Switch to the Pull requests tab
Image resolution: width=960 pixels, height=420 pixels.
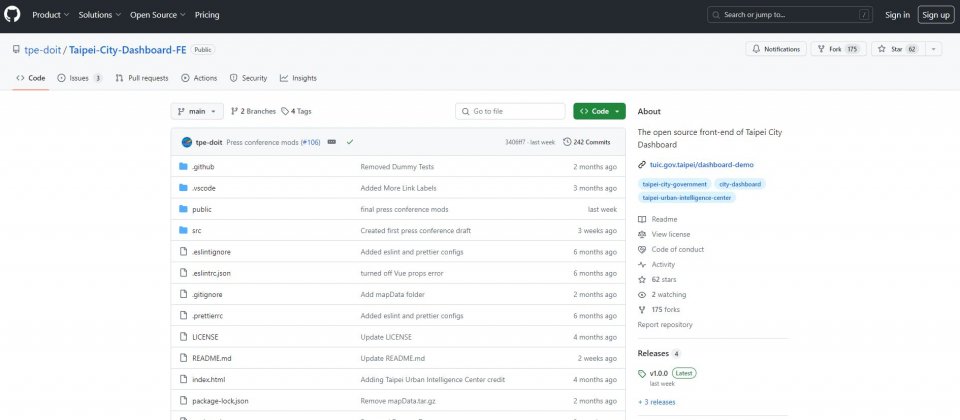142,78
